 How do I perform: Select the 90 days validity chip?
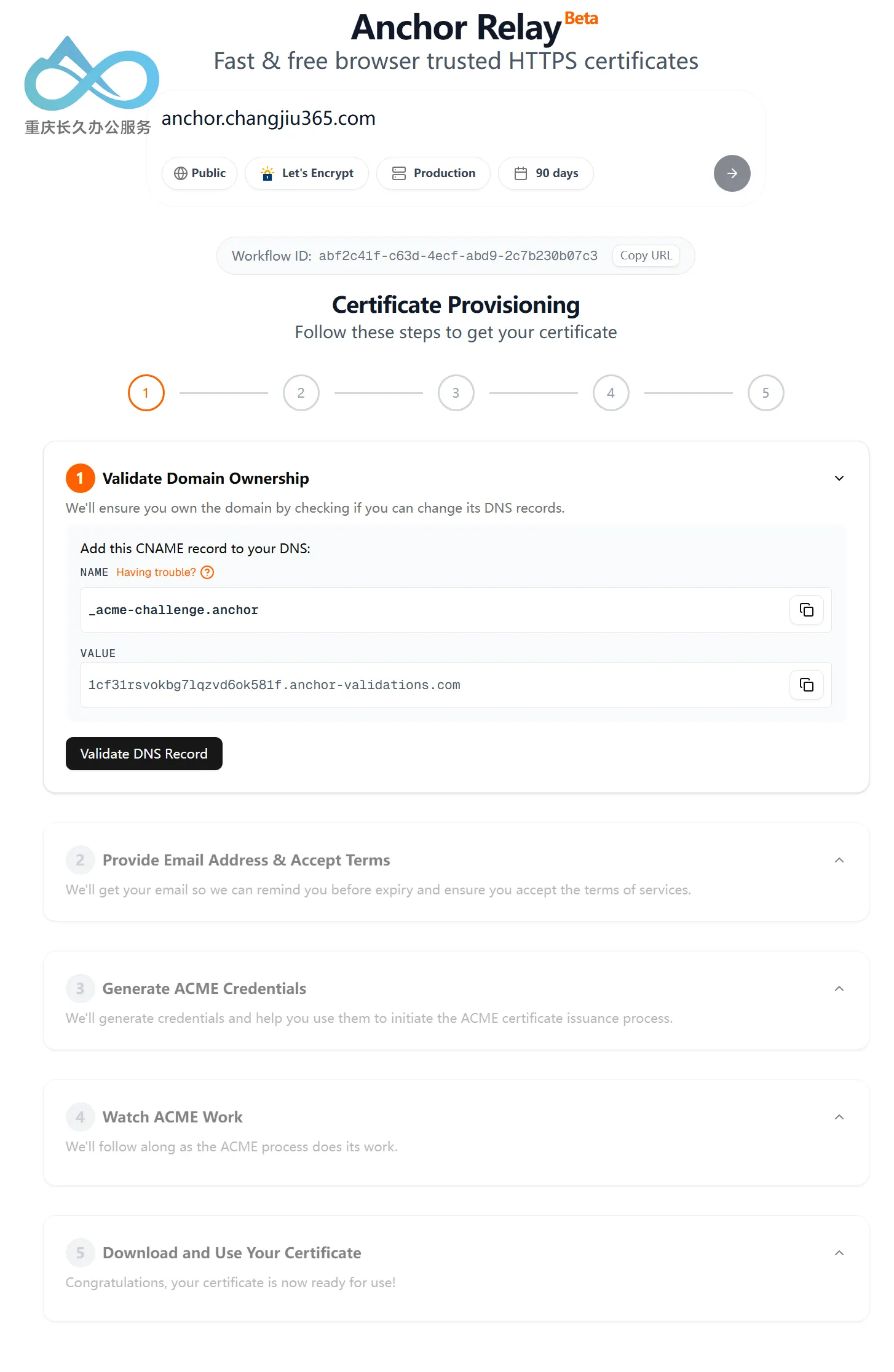[546, 173]
